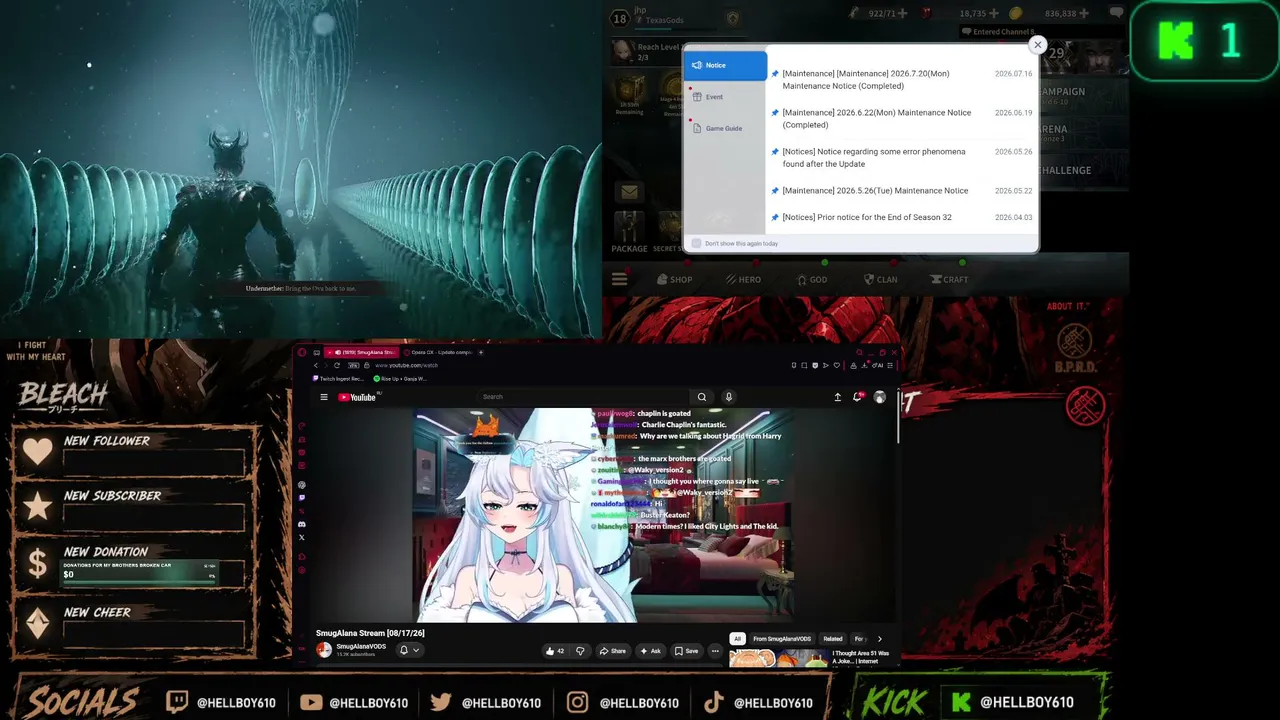This screenshot has height=720, width=1280.
Task: Open more actions ellipsis under video
Action: pos(715,651)
